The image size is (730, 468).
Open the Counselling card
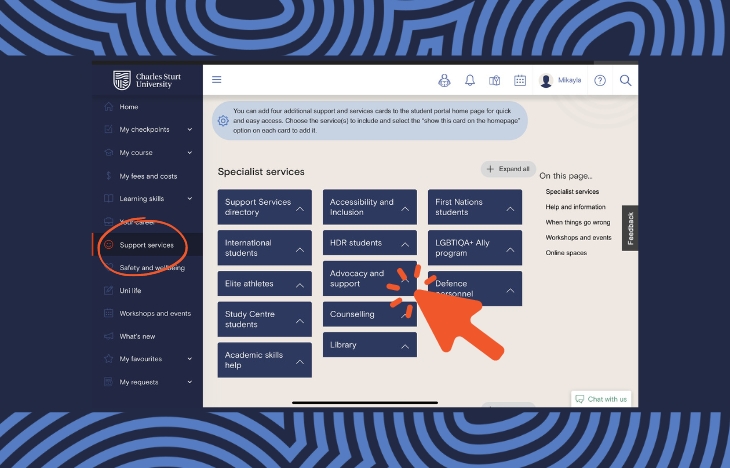click(370, 314)
